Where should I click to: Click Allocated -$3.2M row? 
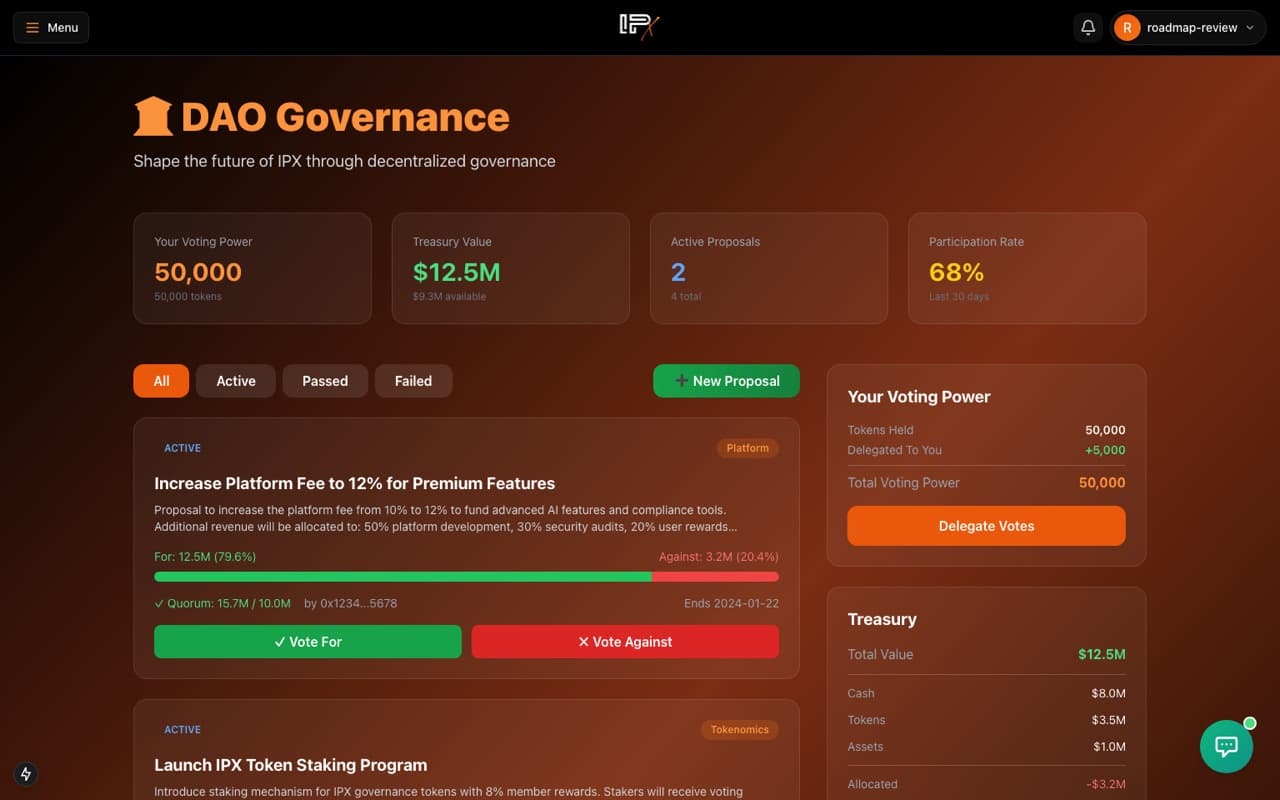click(986, 784)
